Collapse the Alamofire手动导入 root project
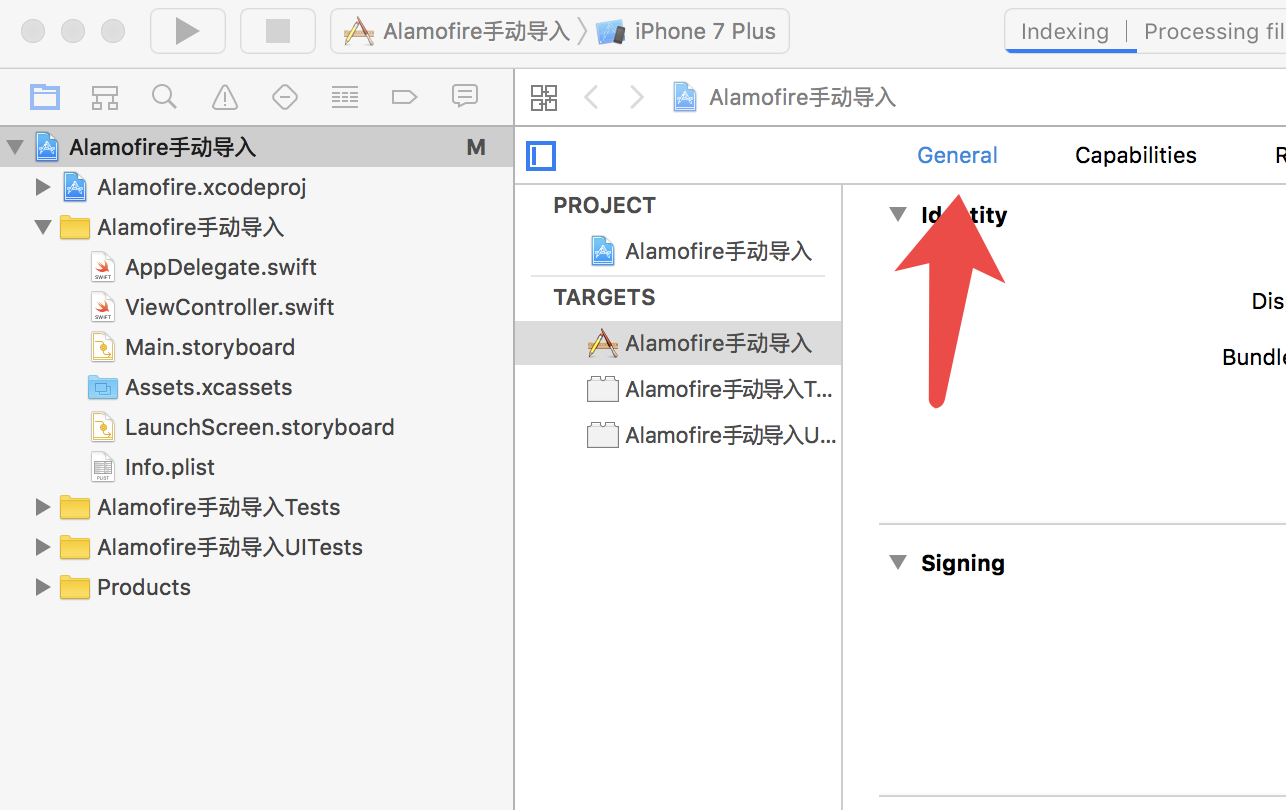 [x=15, y=148]
